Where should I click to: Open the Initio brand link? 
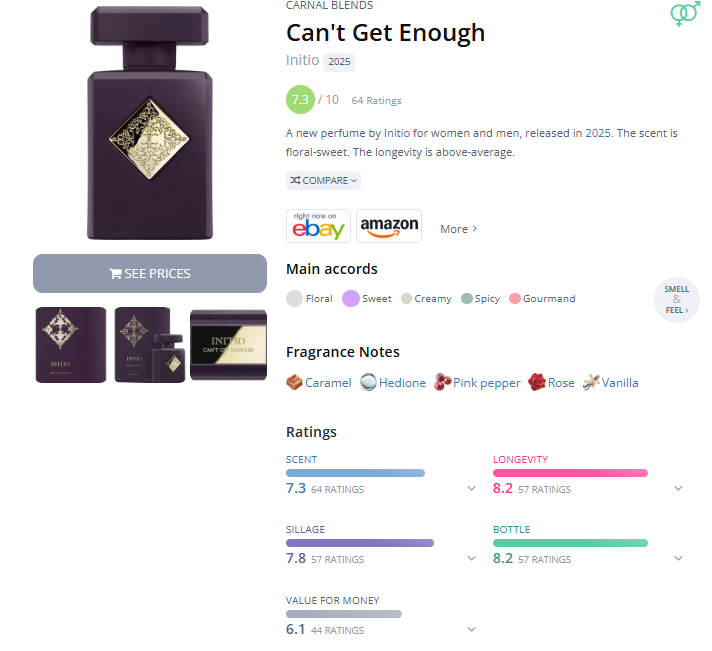pyautogui.click(x=302, y=60)
